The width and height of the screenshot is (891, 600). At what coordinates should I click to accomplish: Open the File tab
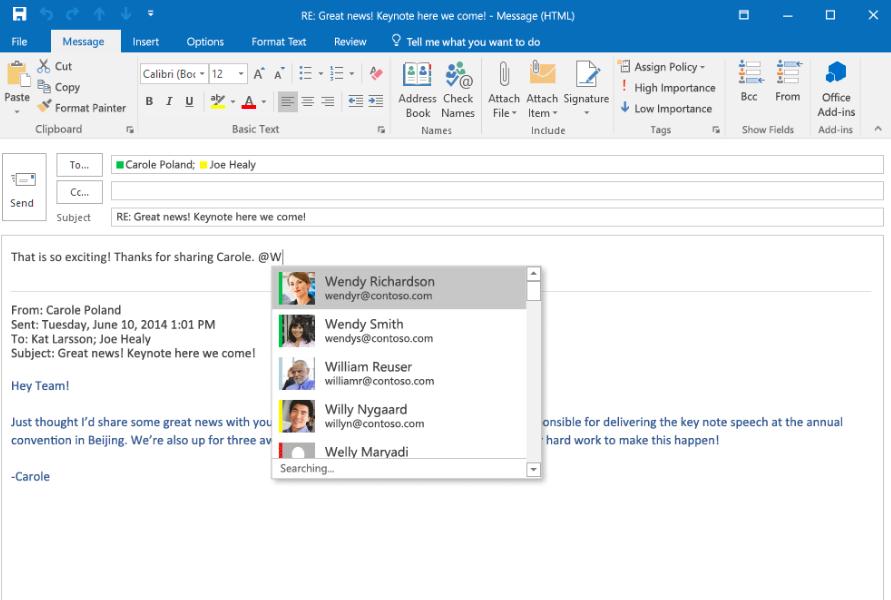[19, 41]
